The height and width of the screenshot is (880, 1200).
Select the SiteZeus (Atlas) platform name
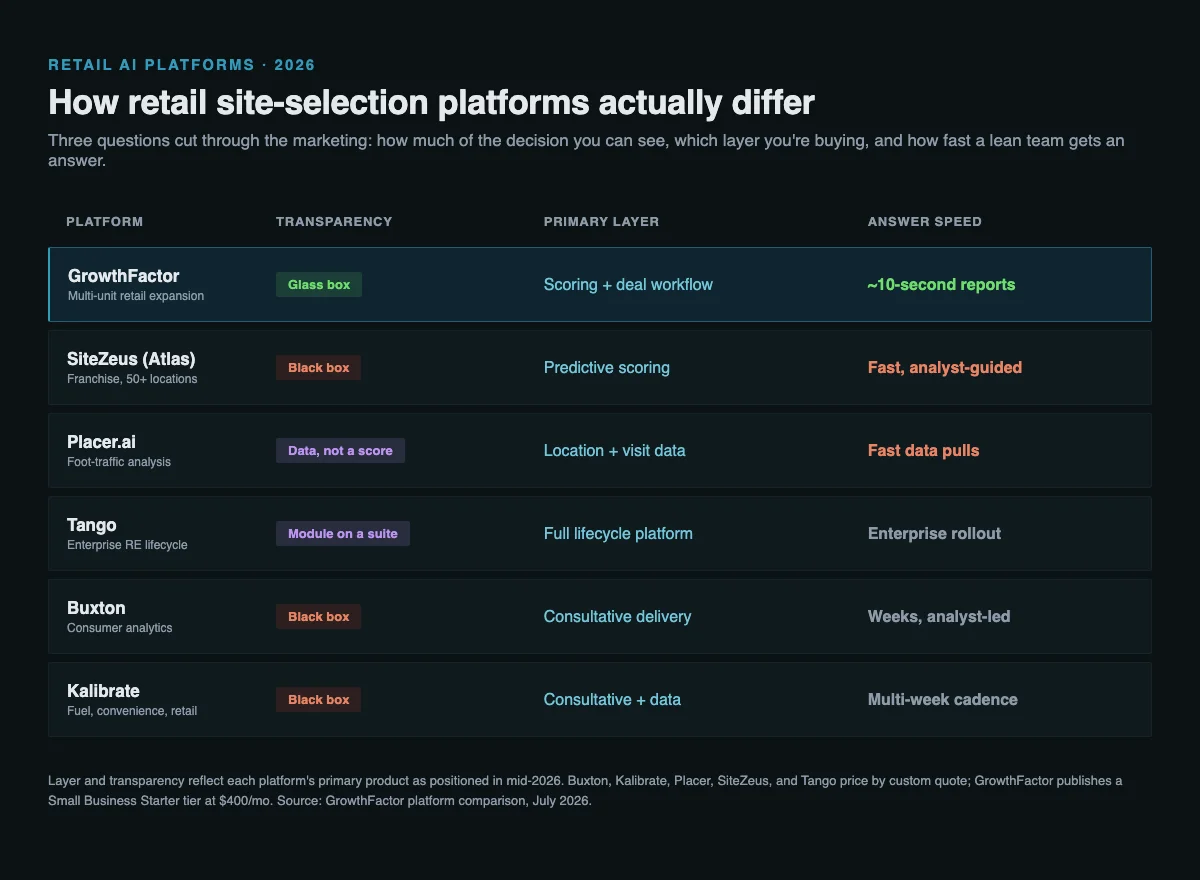(131, 359)
